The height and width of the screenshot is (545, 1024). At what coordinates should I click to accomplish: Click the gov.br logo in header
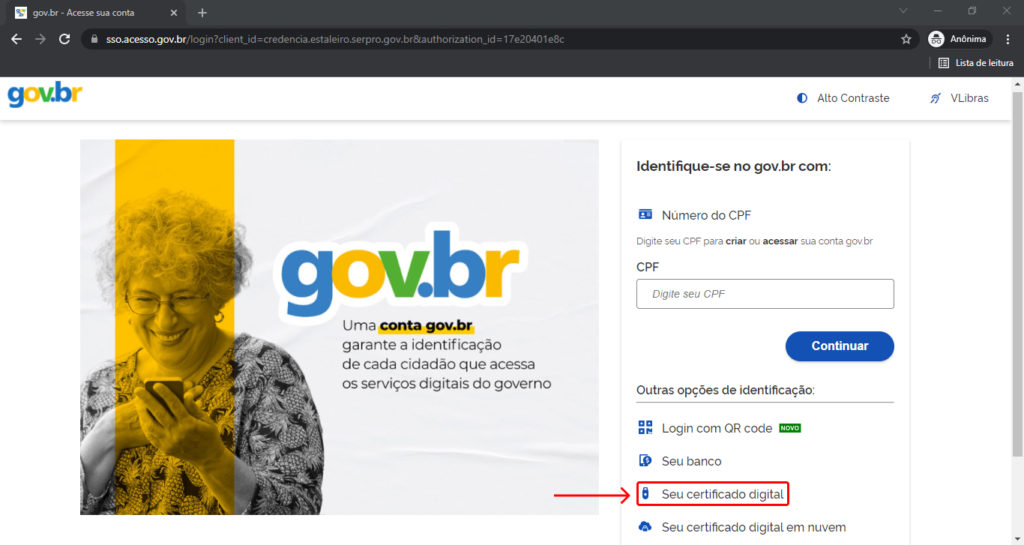pos(44,95)
